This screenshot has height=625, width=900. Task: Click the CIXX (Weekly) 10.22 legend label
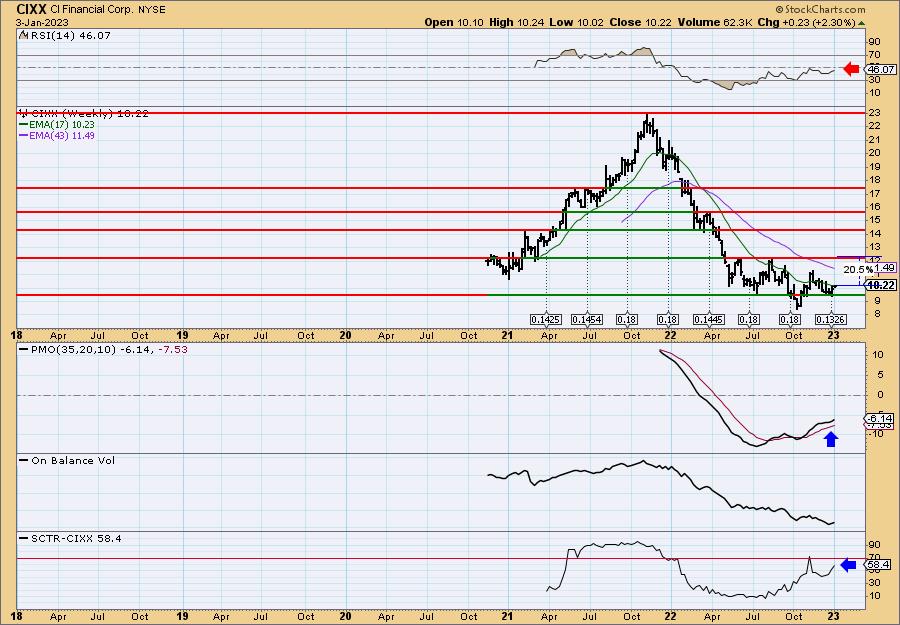click(x=84, y=114)
